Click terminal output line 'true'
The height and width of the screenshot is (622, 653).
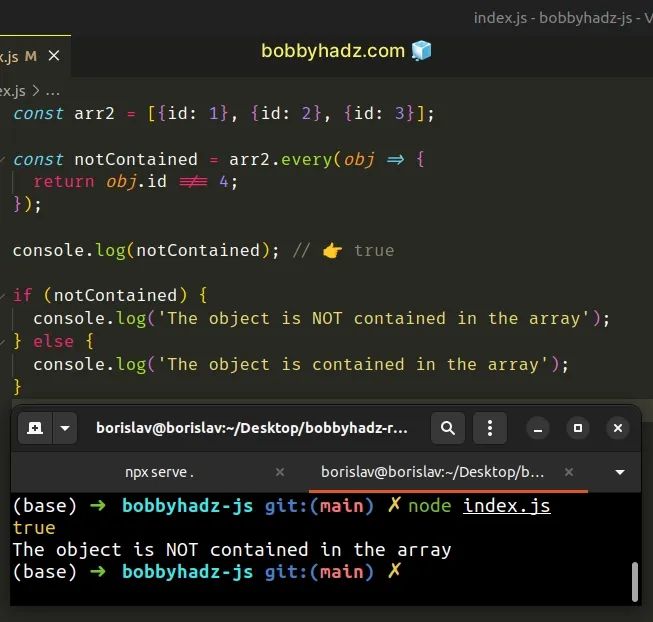[x=34, y=528]
